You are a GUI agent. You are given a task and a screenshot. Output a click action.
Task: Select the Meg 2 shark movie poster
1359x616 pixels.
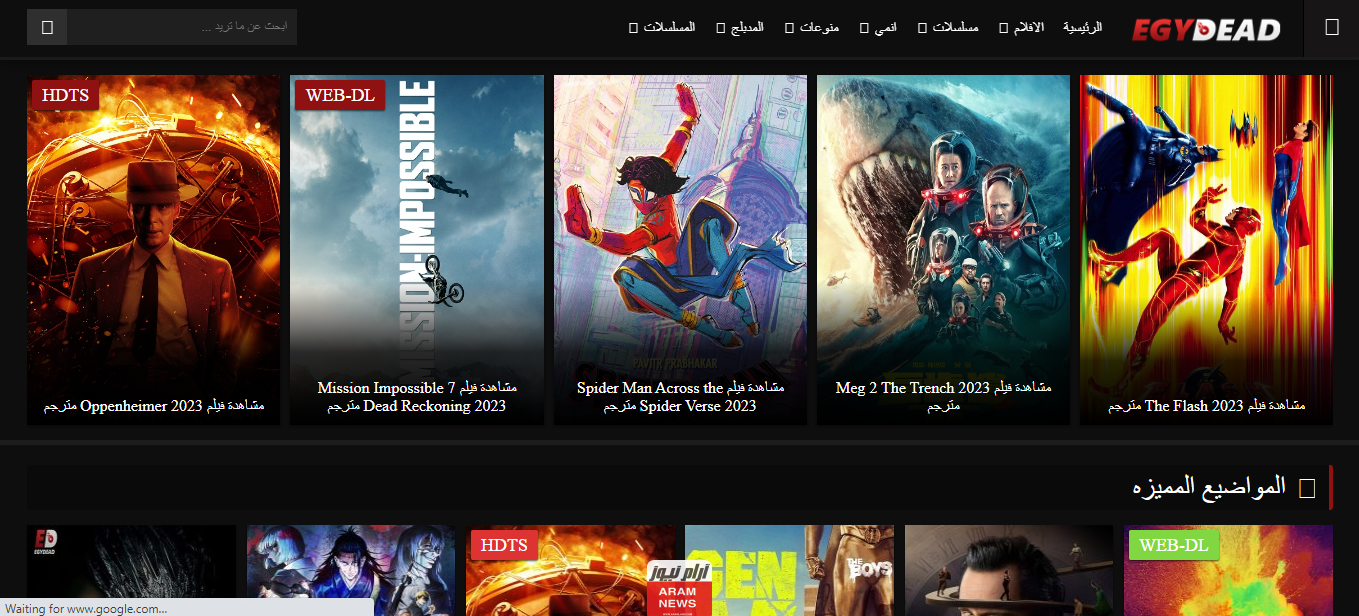(x=943, y=250)
